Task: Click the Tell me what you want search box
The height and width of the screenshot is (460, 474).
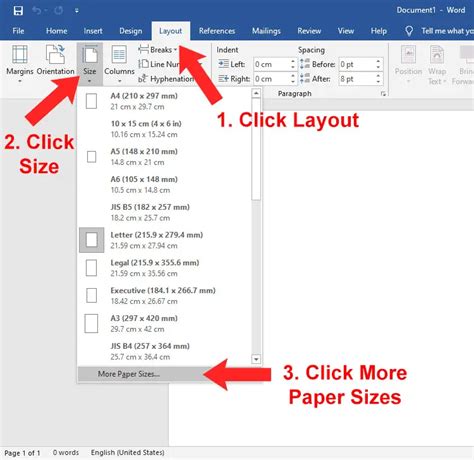Action: coord(447,31)
